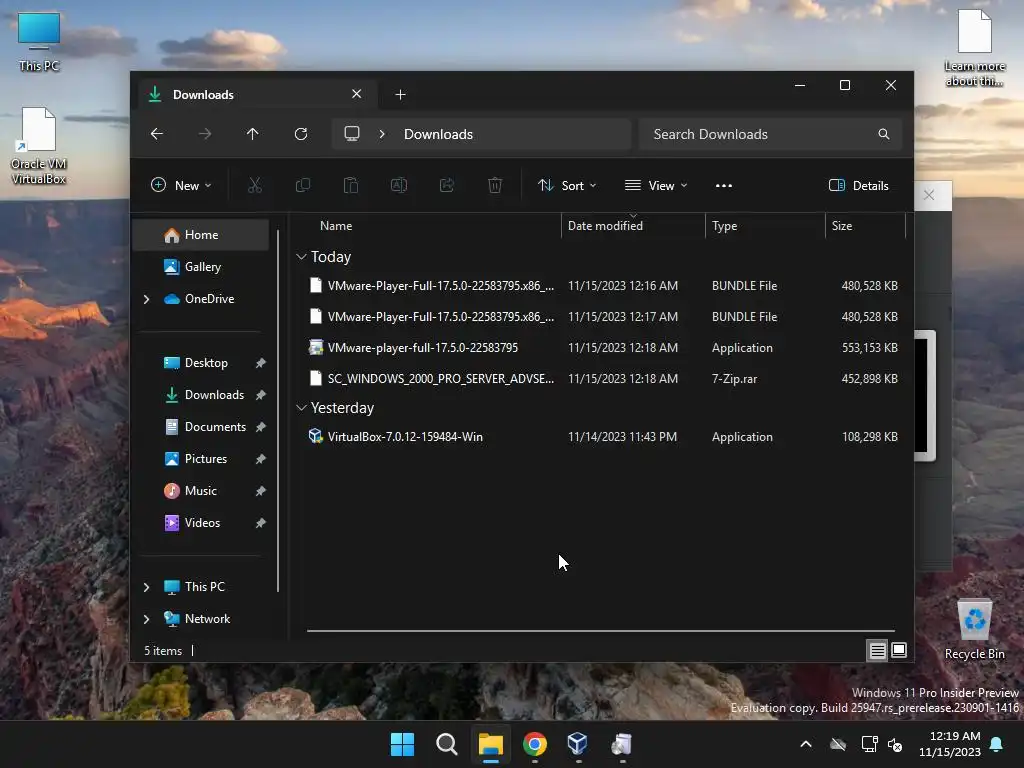Switch to large thumbnails view icon
Screen dimensions: 1024x768
tap(899, 650)
